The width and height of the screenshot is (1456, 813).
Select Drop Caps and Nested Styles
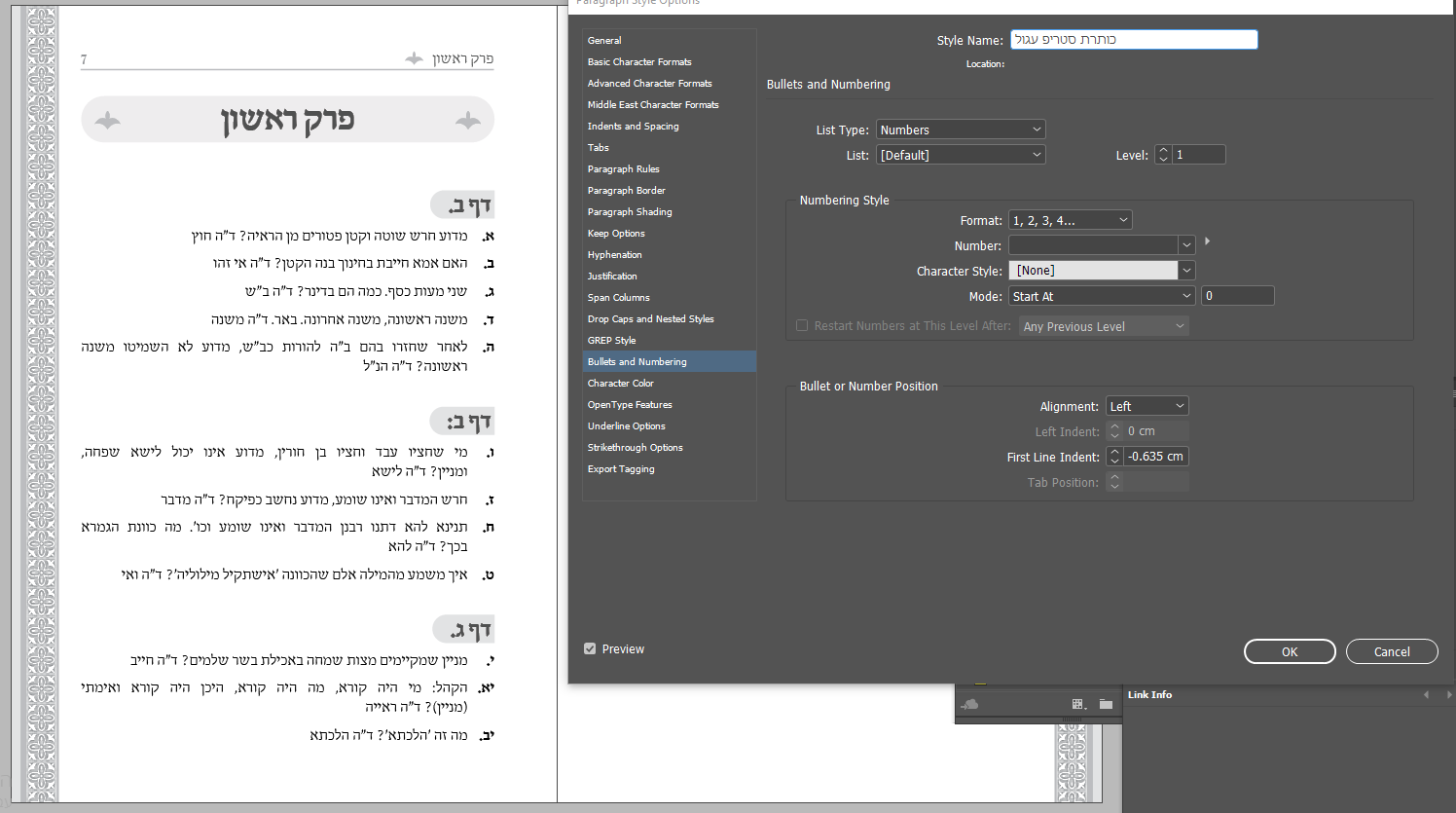(670, 319)
